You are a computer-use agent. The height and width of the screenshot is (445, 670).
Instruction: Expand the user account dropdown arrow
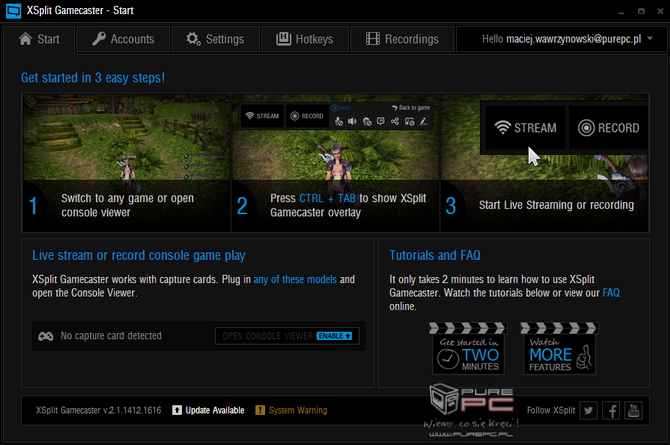[650, 38]
